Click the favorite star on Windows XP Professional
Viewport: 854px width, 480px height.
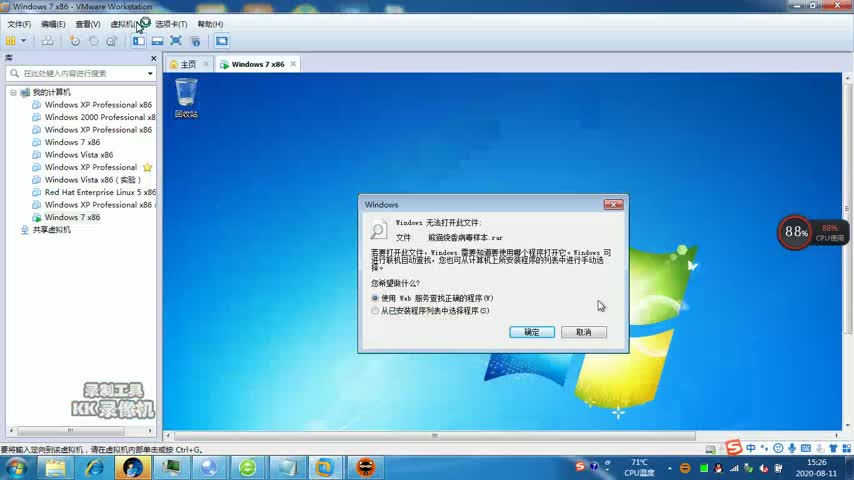[148, 167]
